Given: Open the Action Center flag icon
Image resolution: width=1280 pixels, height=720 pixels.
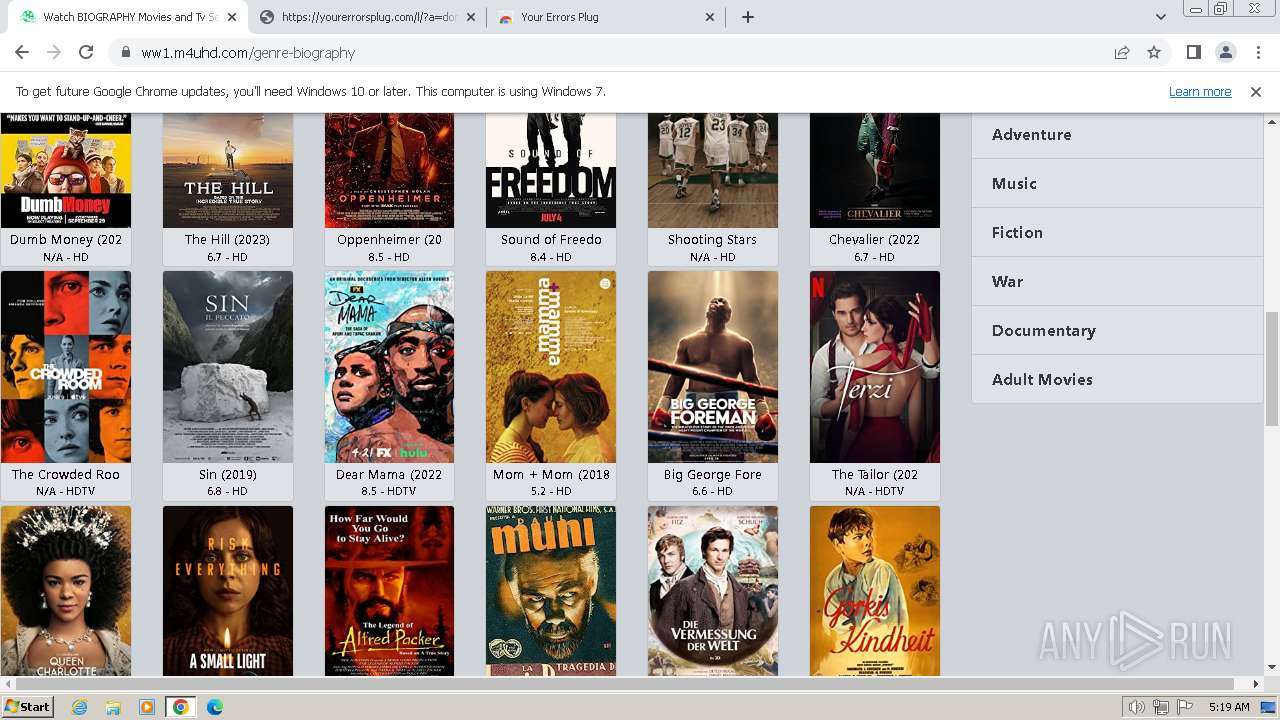Looking at the screenshot, I should click(x=1186, y=707).
